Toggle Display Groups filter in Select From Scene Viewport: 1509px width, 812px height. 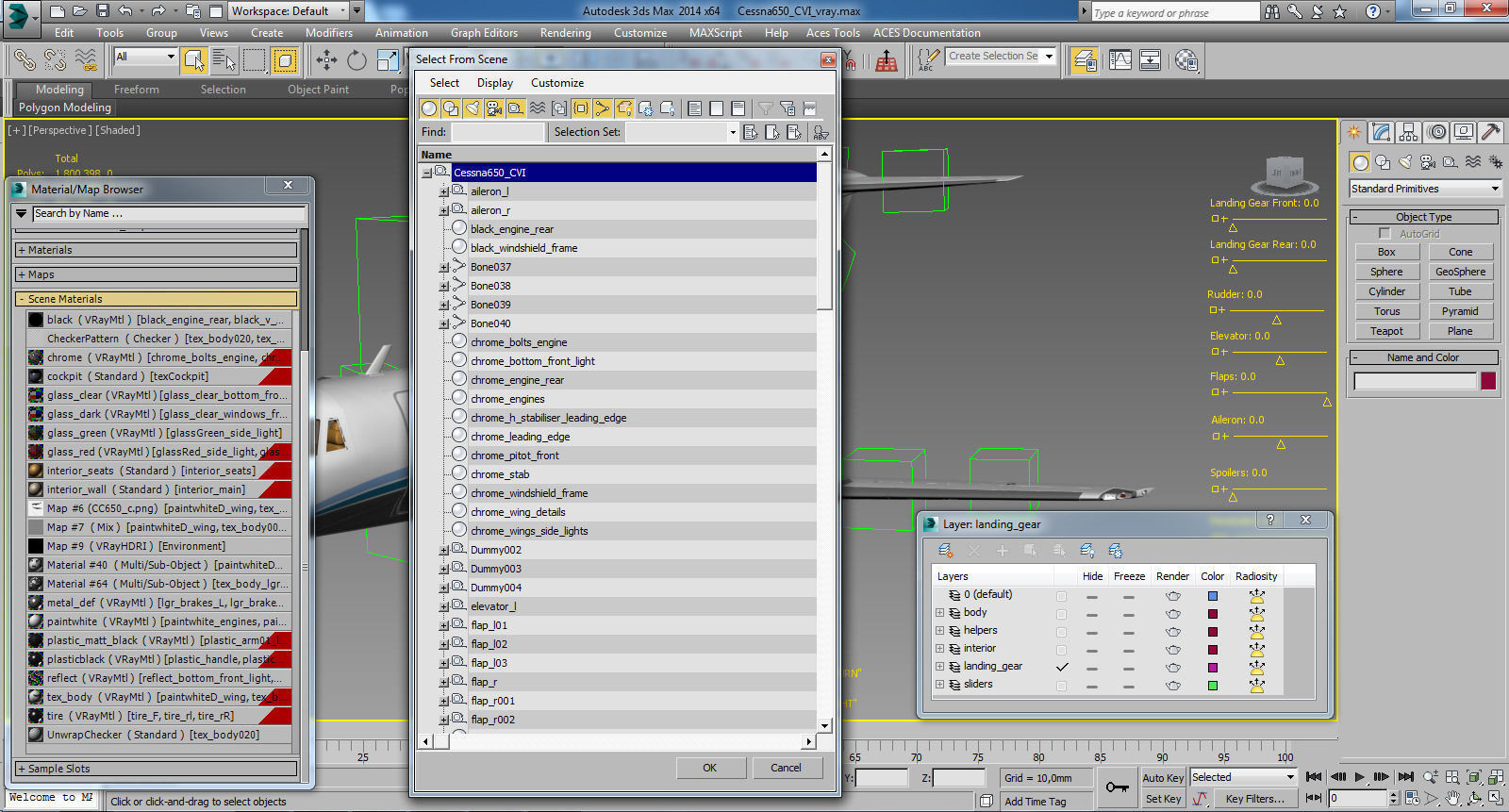(x=559, y=108)
